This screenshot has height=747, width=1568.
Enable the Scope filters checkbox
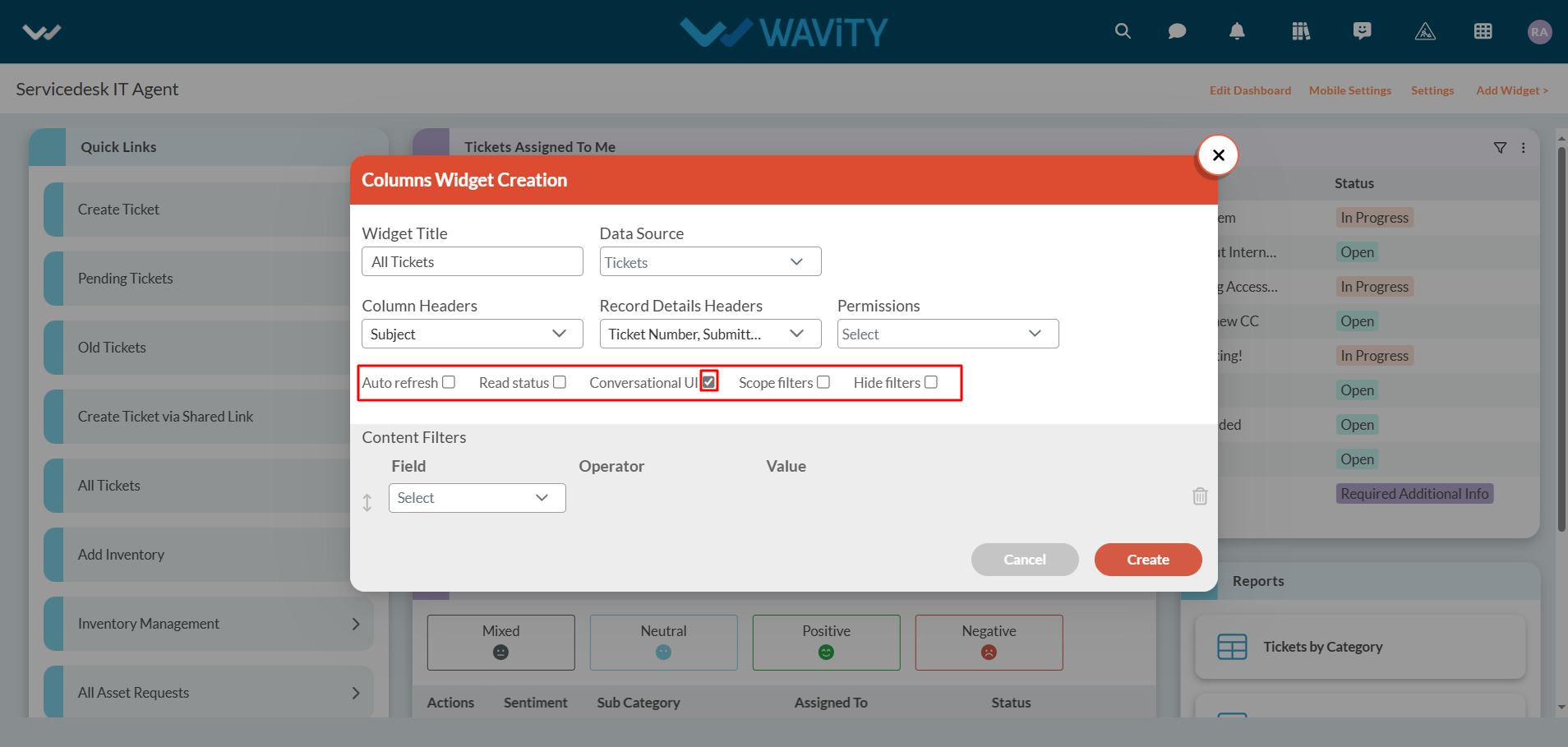pos(823,382)
